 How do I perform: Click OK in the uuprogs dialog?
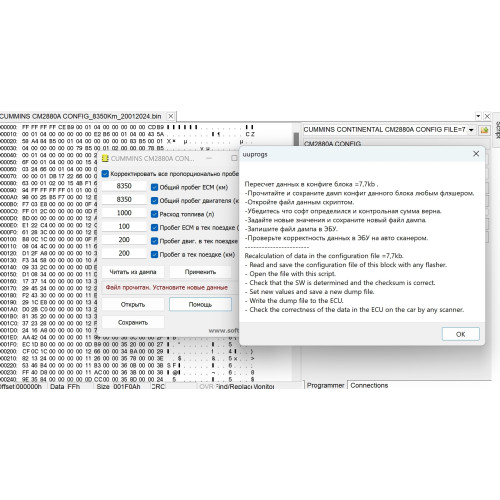[x=460, y=334]
